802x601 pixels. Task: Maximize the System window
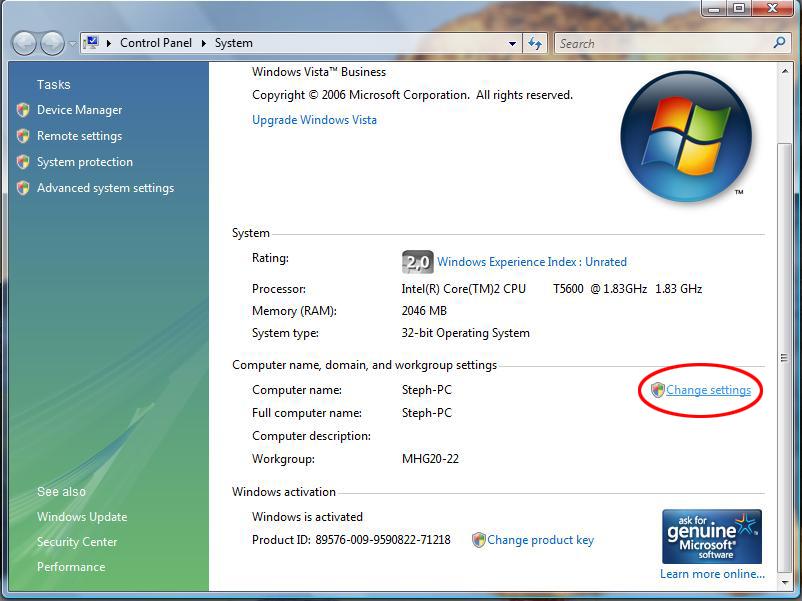pos(739,8)
